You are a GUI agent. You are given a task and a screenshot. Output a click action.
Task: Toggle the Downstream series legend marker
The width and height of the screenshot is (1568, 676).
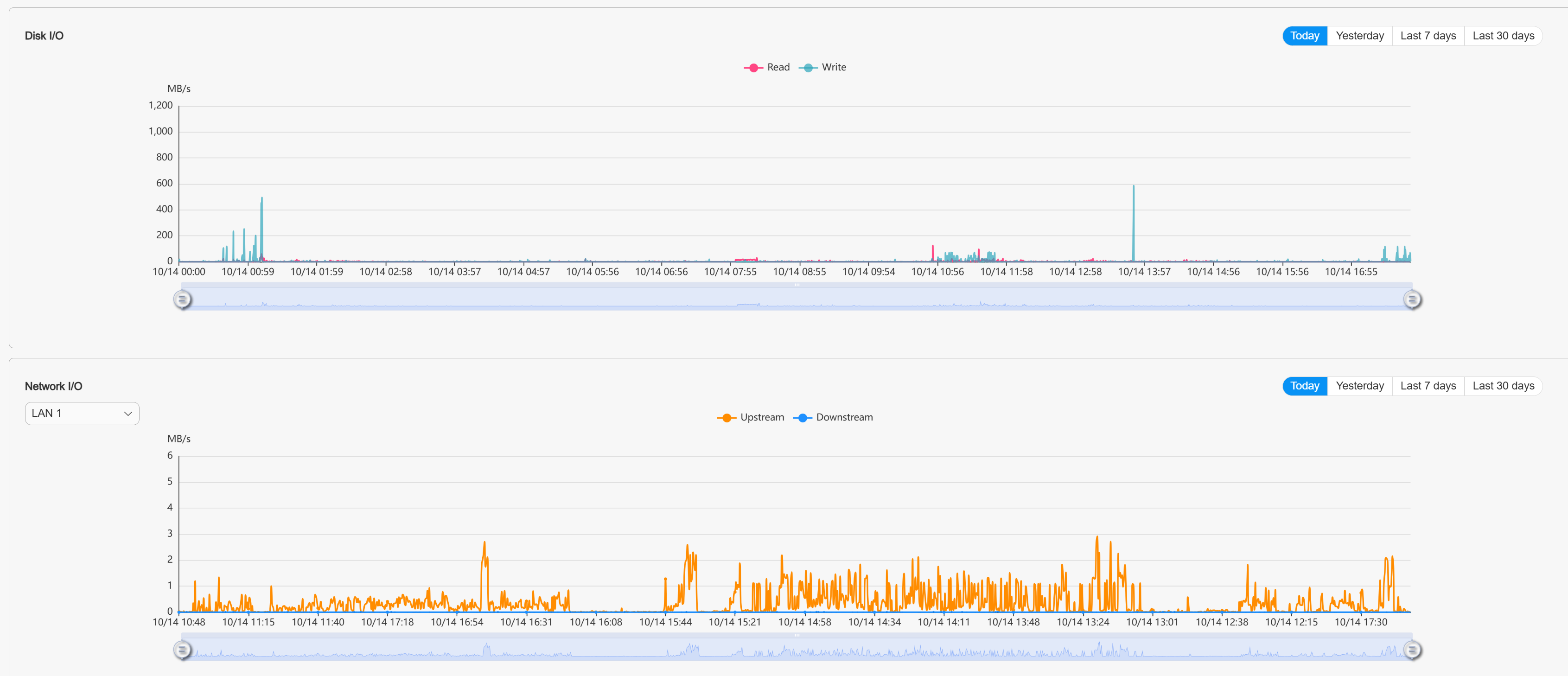[x=802, y=417]
